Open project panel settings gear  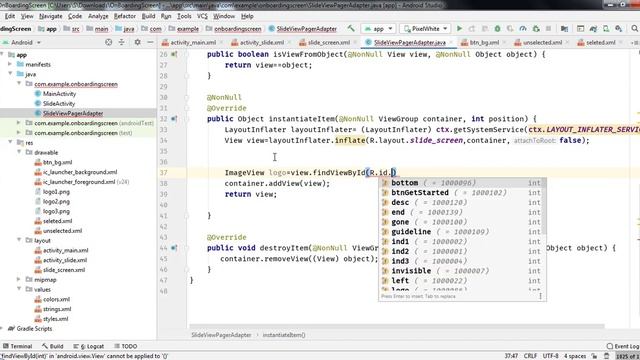138,42
